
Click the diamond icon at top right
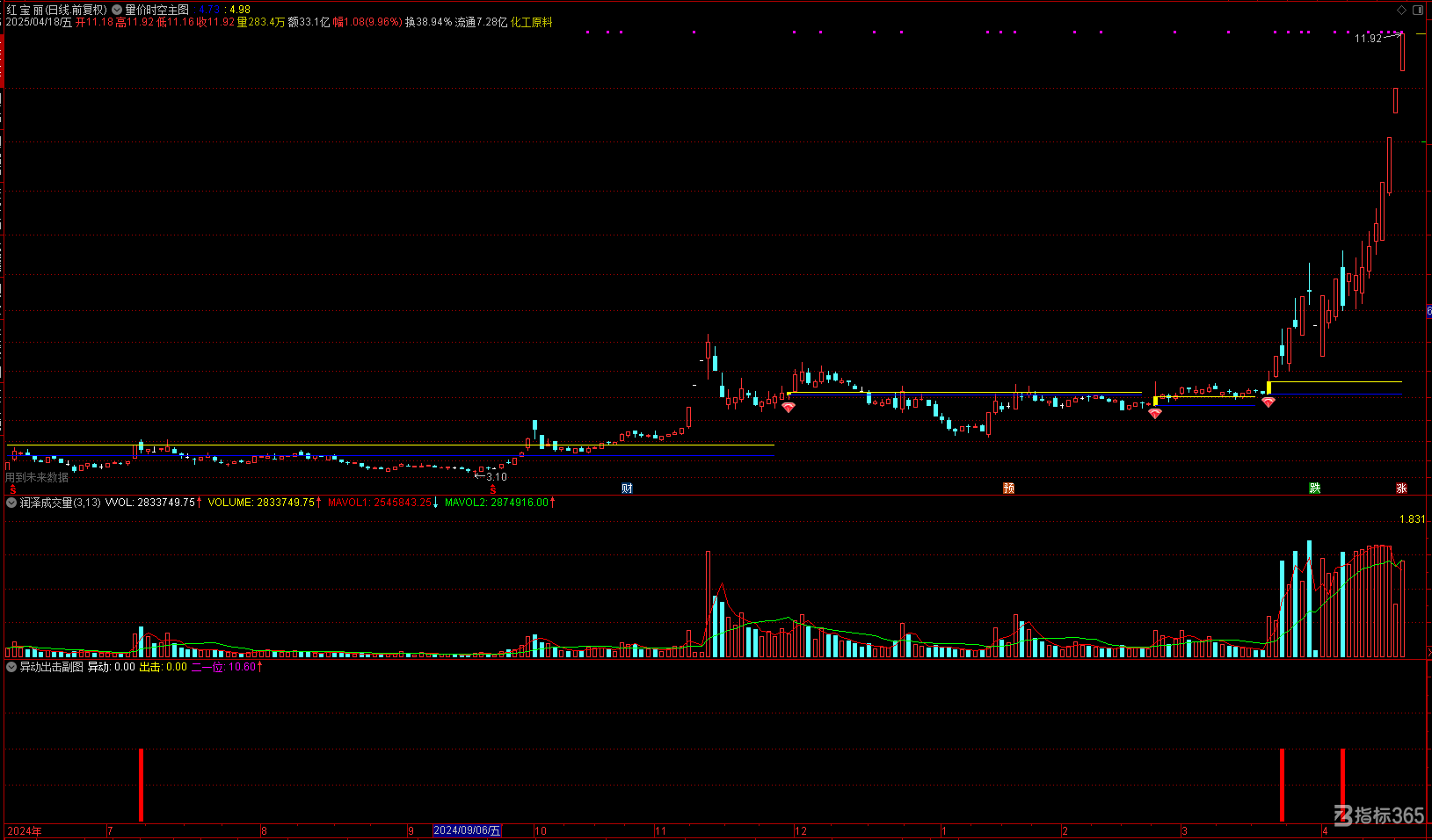coord(1401,10)
